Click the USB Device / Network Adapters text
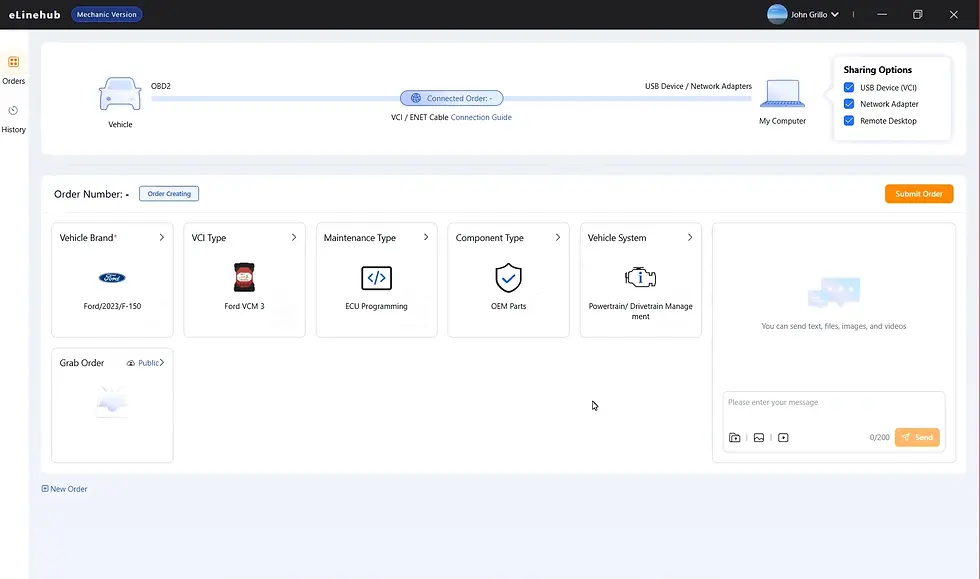 698,86
